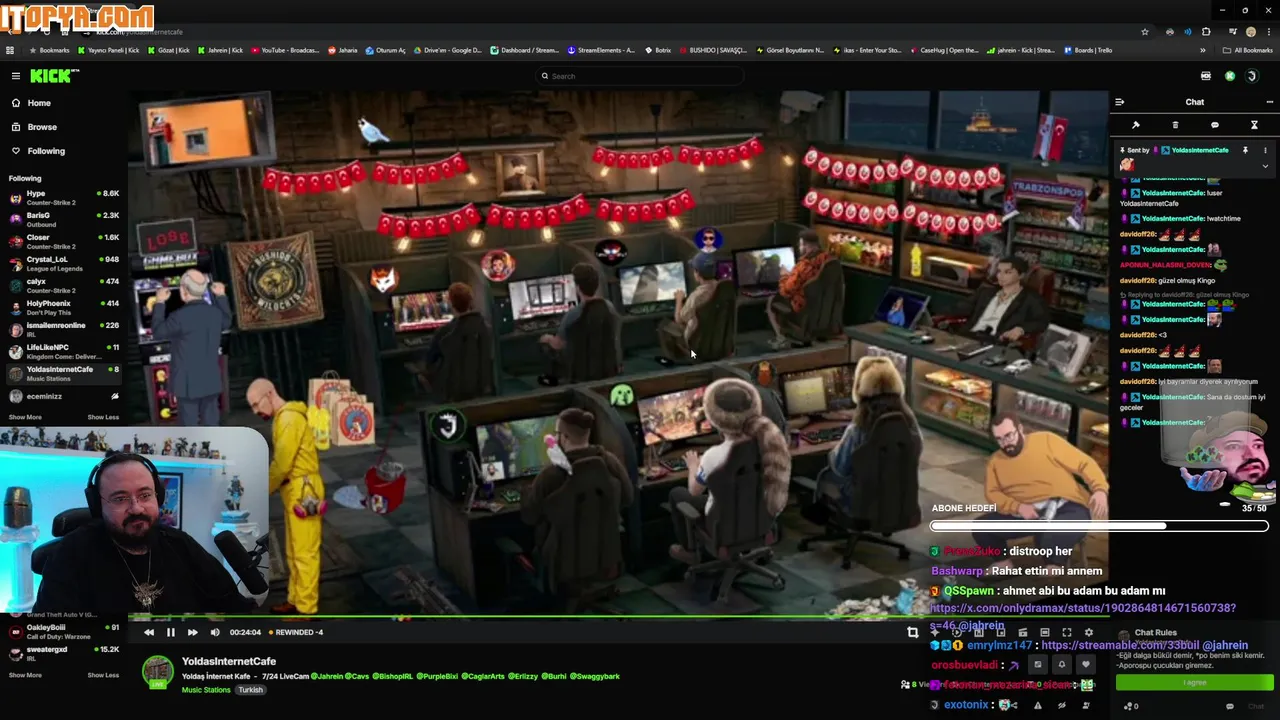
Task: Click the search field in the Kick header
Action: [x=640, y=76]
